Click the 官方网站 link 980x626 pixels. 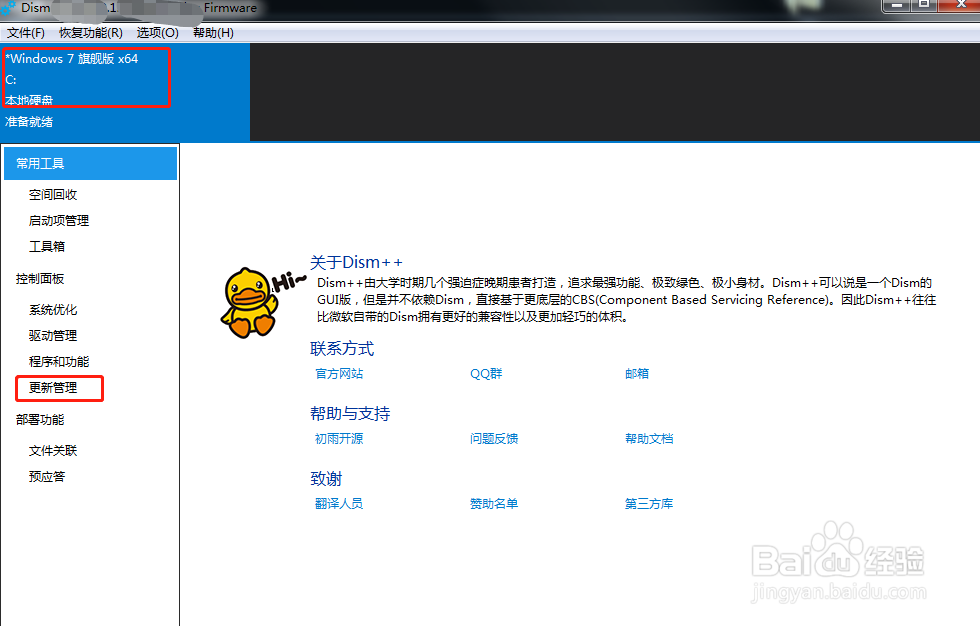pos(339,374)
